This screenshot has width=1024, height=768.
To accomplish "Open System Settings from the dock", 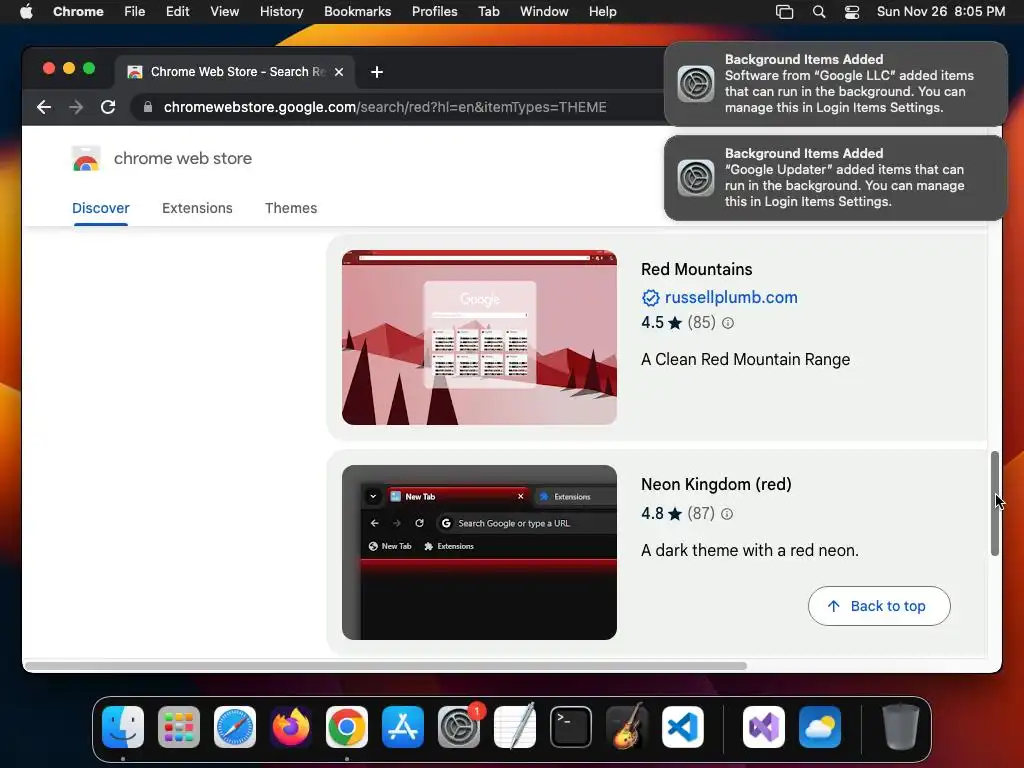I will pyautogui.click(x=459, y=727).
